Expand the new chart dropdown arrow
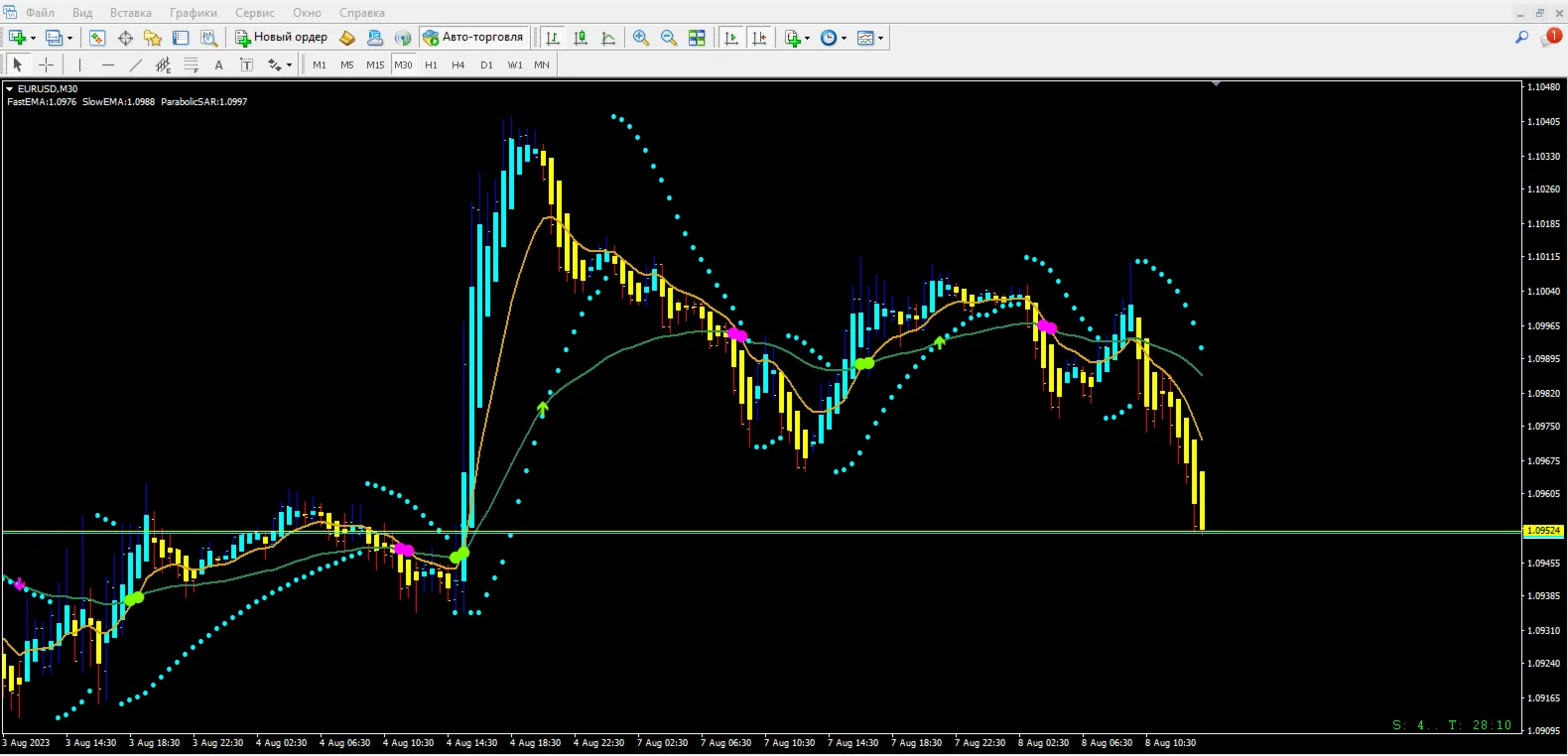 (x=33, y=38)
